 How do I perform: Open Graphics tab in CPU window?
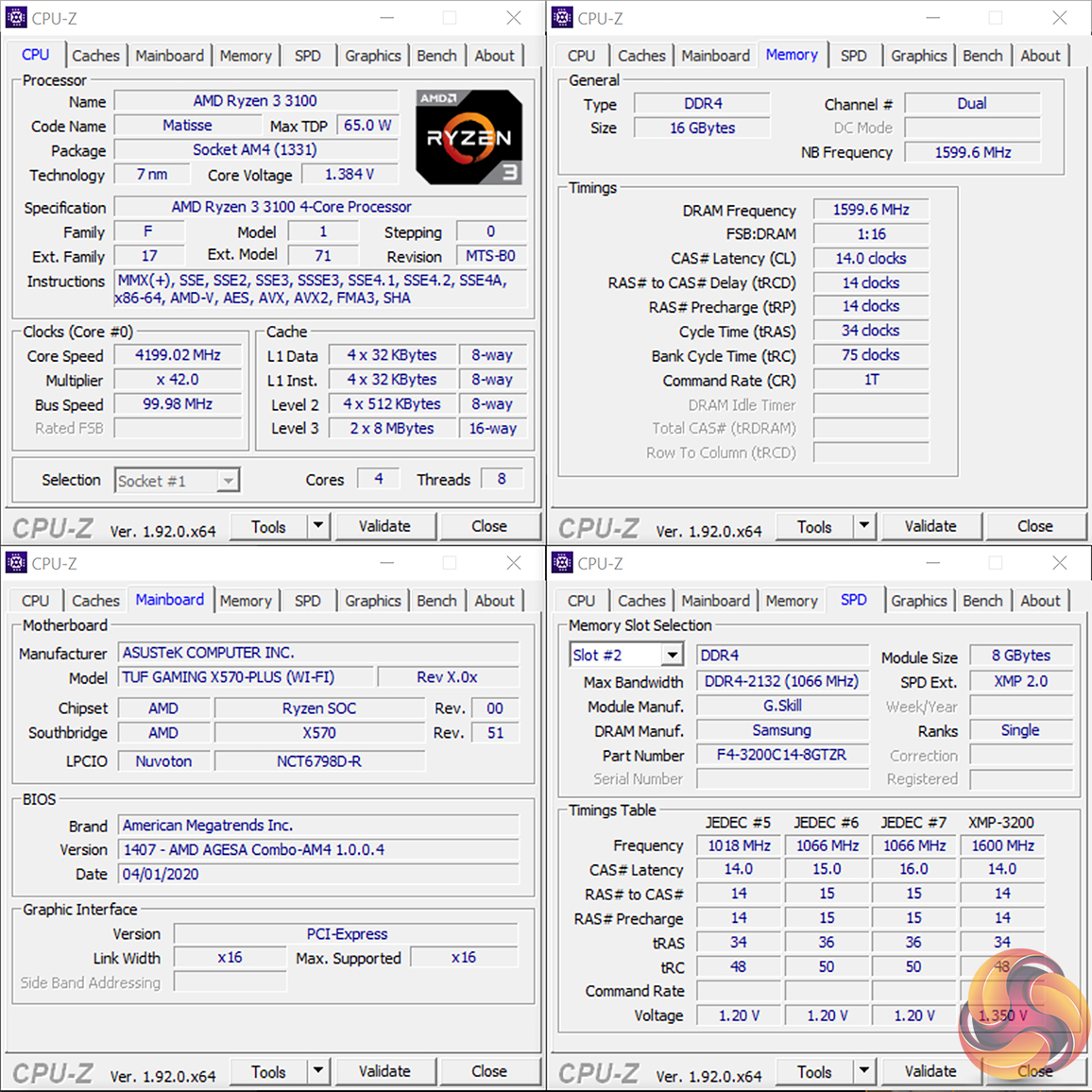[x=373, y=55]
